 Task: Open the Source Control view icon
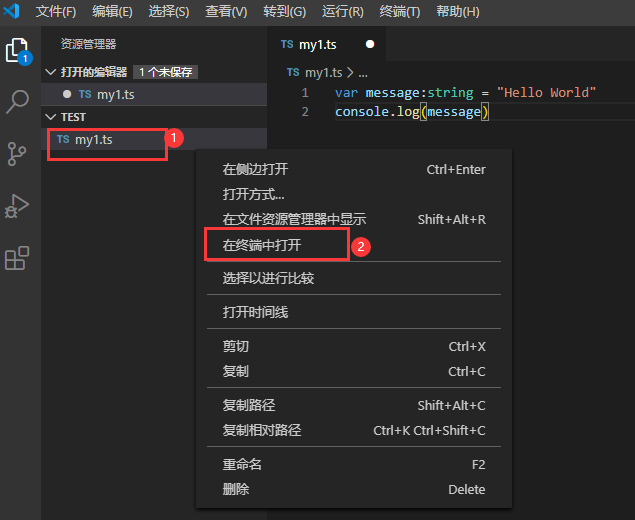click(17, 153)
